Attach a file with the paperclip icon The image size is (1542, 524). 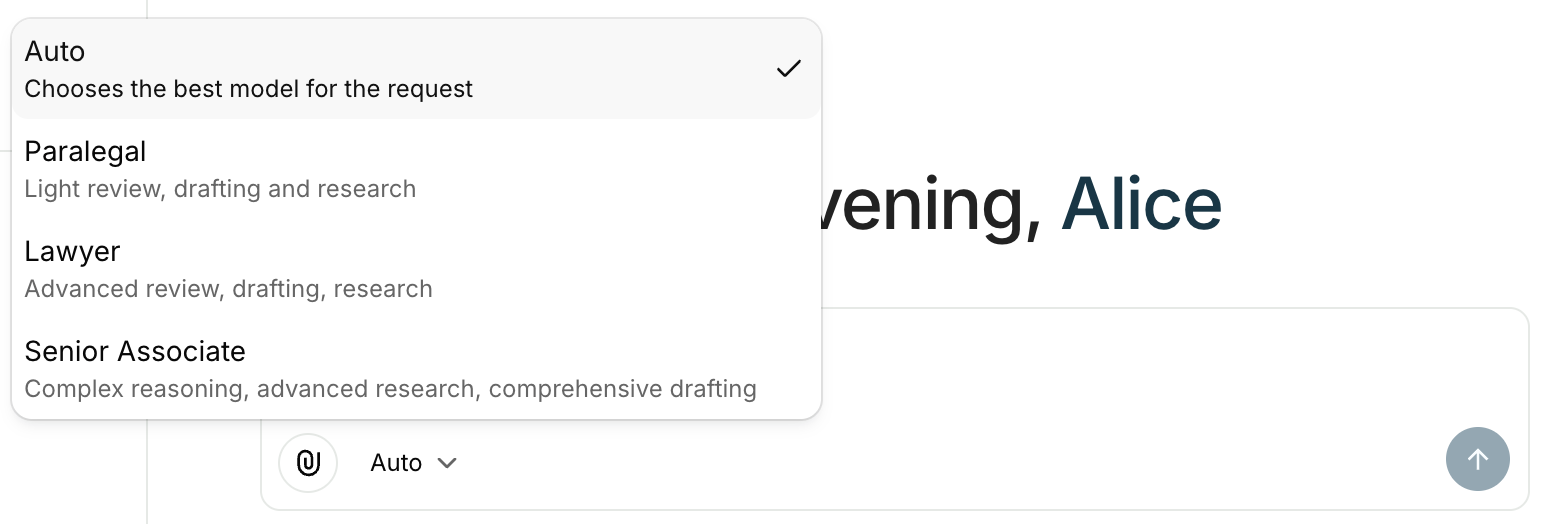(308, 463)
